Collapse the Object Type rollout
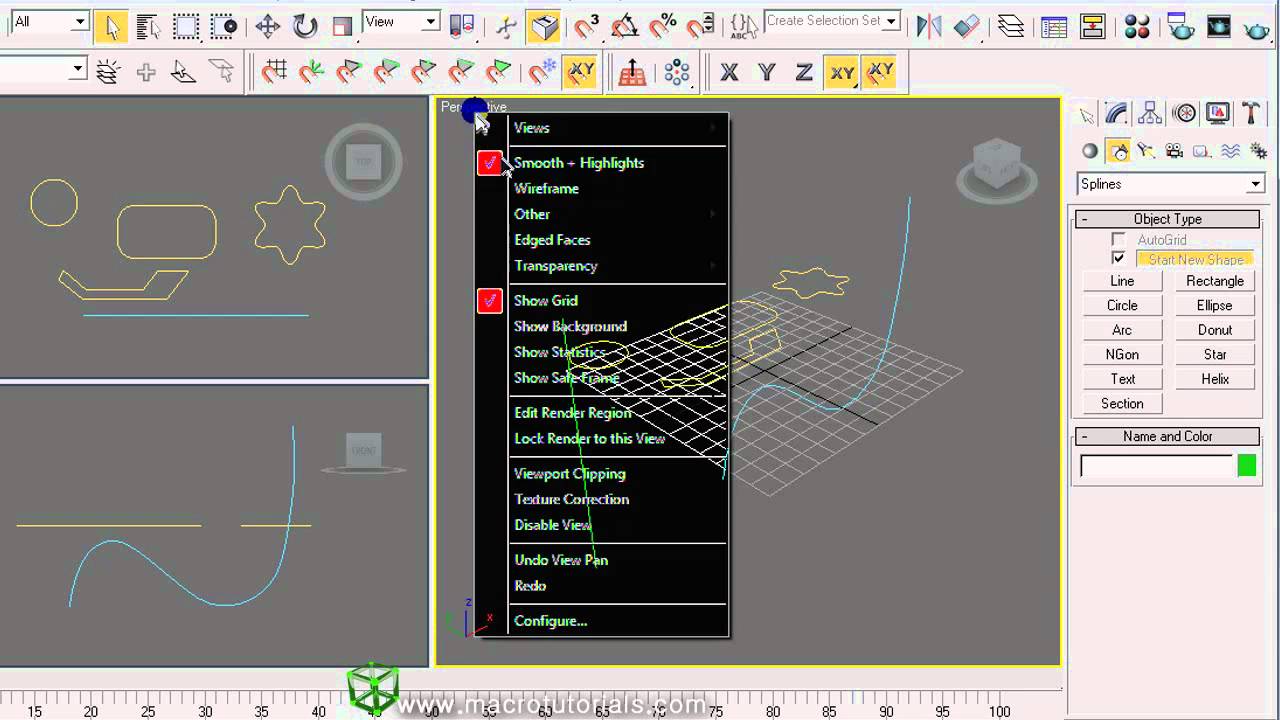The image size is (1280, 720). click(1167, 219)
